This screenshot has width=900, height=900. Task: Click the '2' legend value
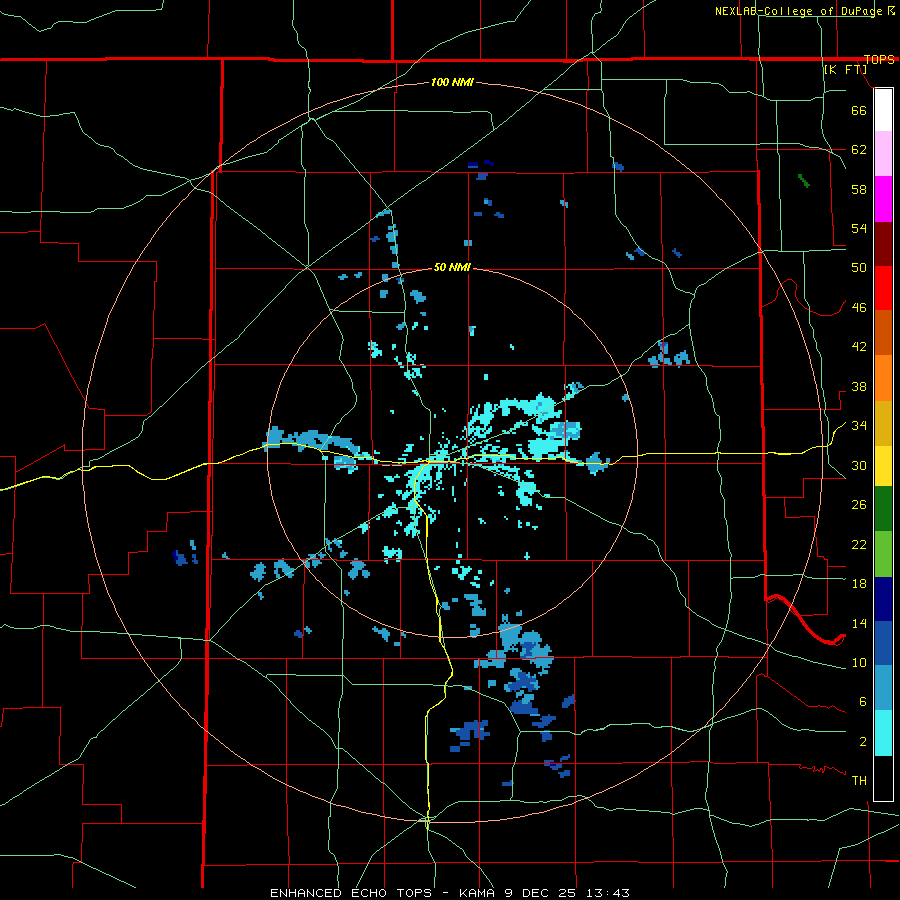click(862, 742)
